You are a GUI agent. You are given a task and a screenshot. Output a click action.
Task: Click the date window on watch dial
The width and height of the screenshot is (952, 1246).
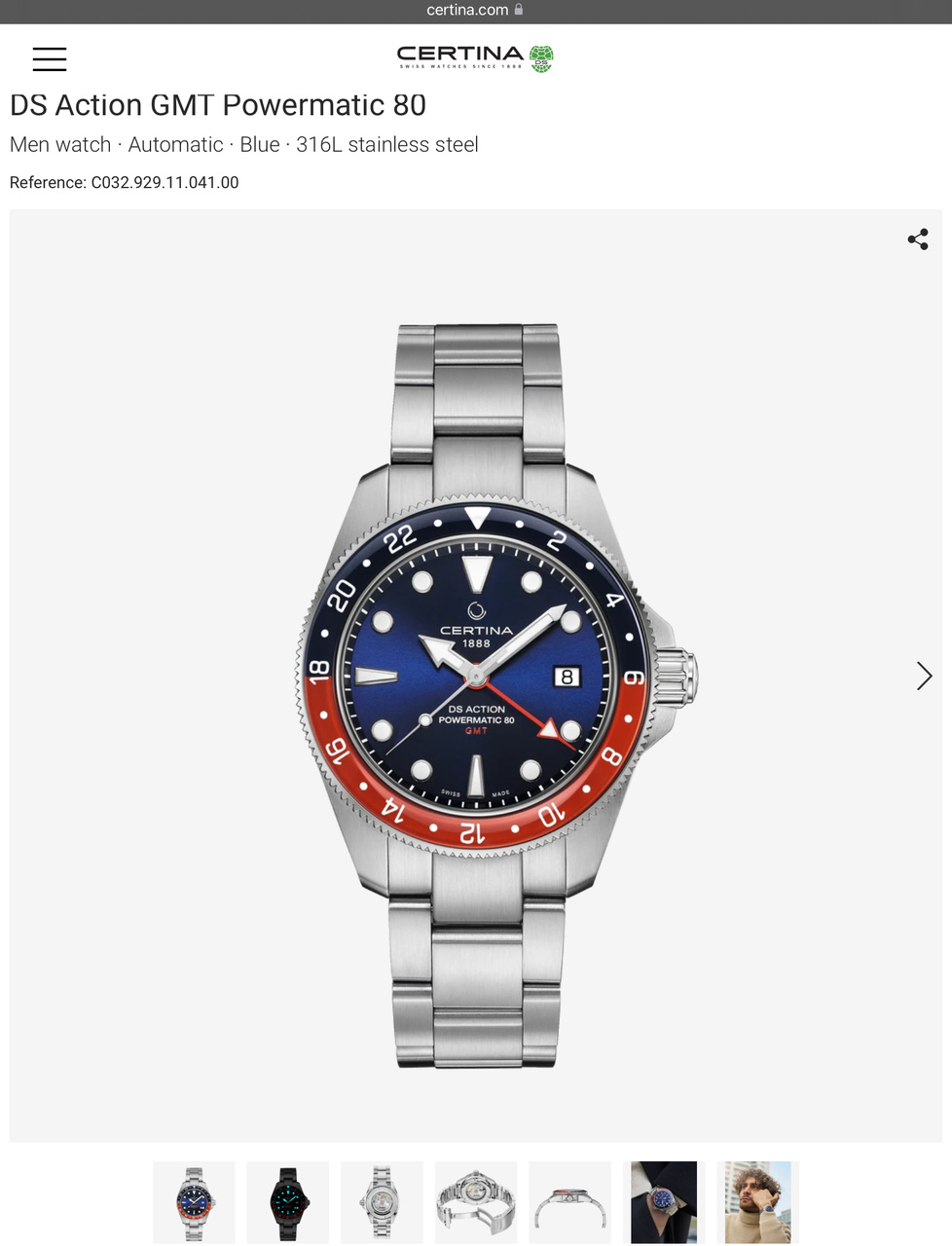pos(568,677)
